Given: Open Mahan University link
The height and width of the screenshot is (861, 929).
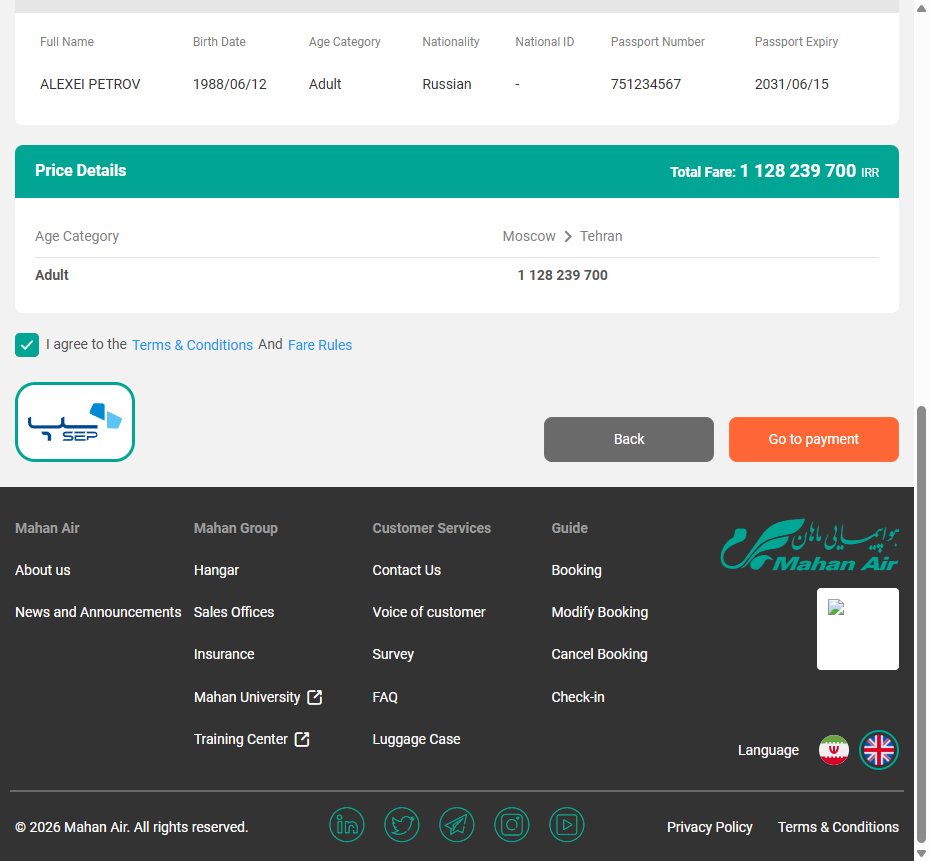Looking at the screenshot, I should pyautogui.click(x=247, y=697).
